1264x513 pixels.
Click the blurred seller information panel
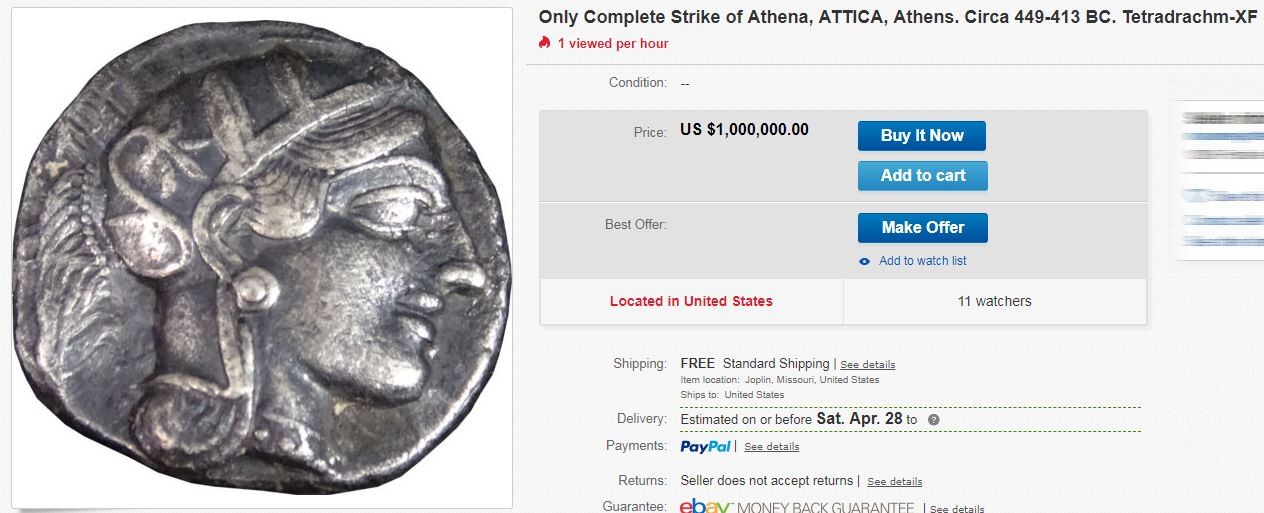click(x=1218, y=180)
